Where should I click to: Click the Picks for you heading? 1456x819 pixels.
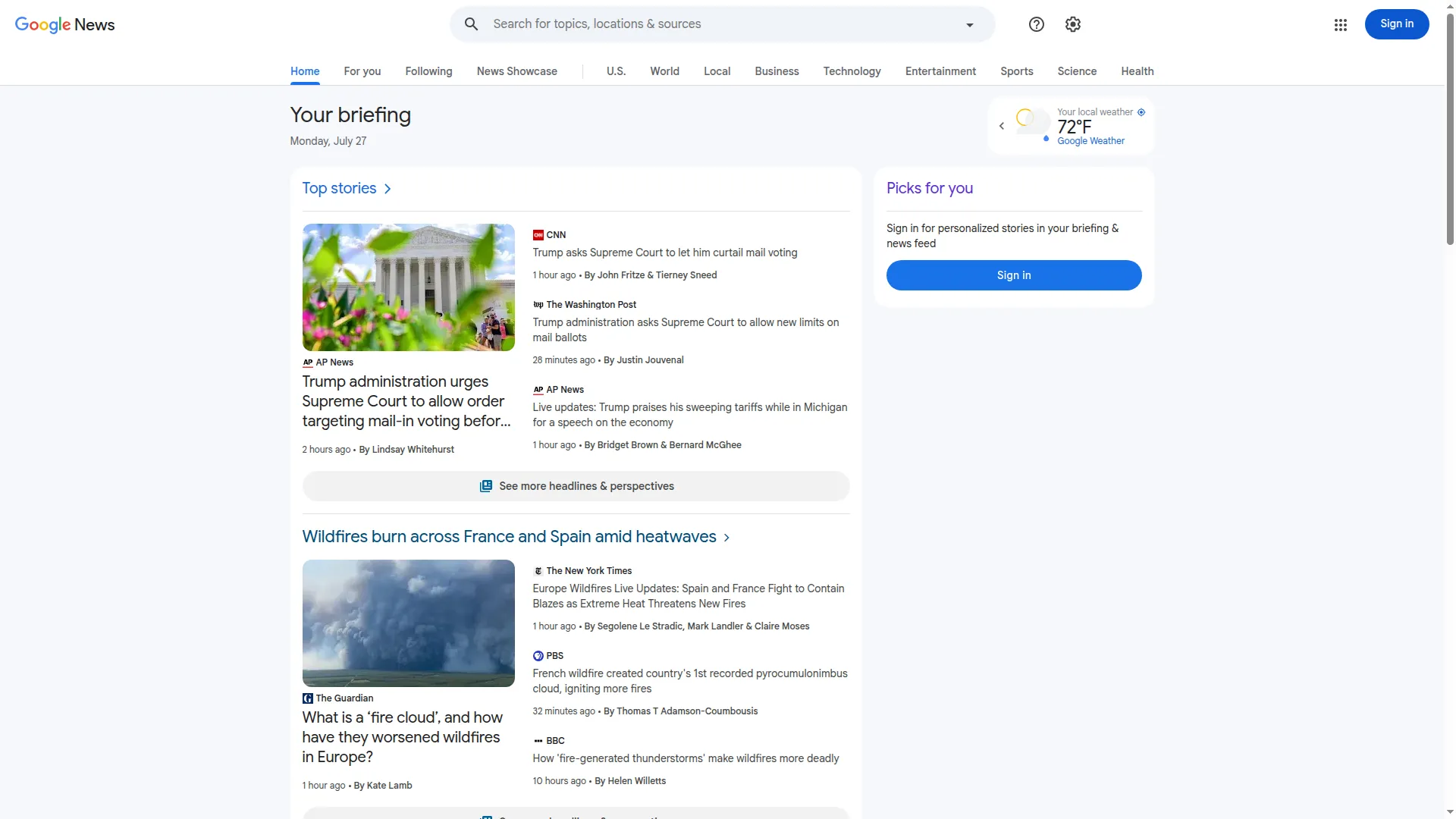[x=929, y=188]
